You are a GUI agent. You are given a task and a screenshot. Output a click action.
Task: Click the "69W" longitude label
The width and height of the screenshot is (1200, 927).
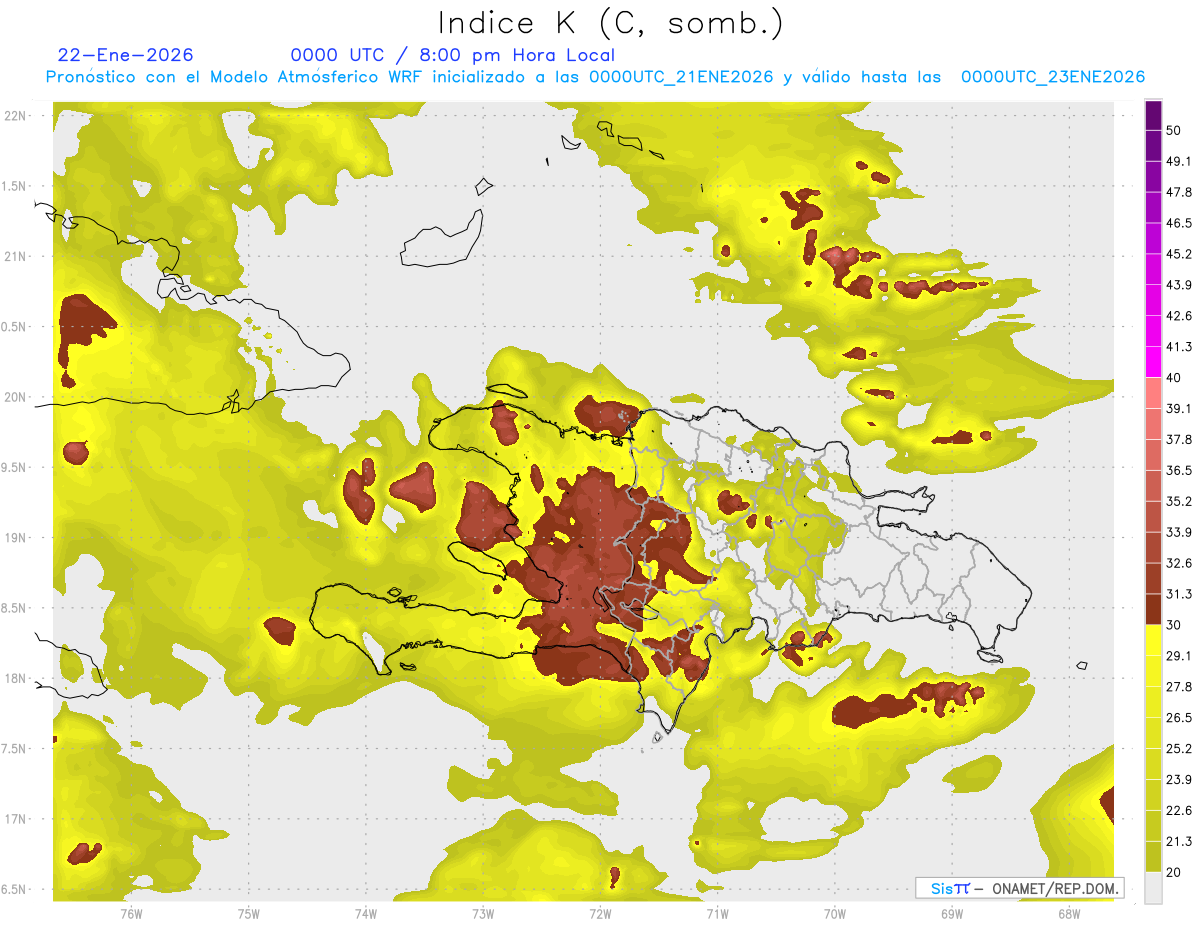point(952,913)
